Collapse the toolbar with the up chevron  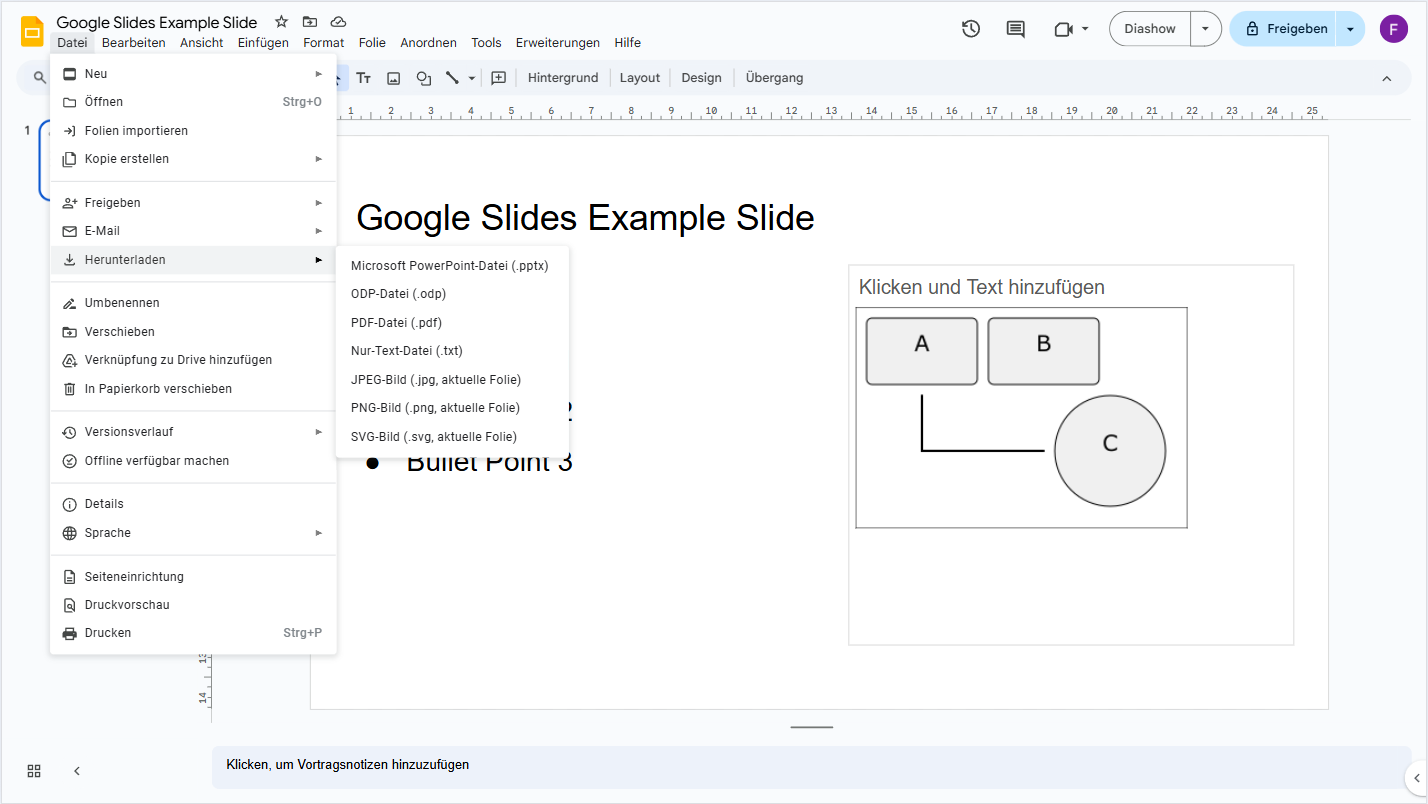tap(1386, 78)
